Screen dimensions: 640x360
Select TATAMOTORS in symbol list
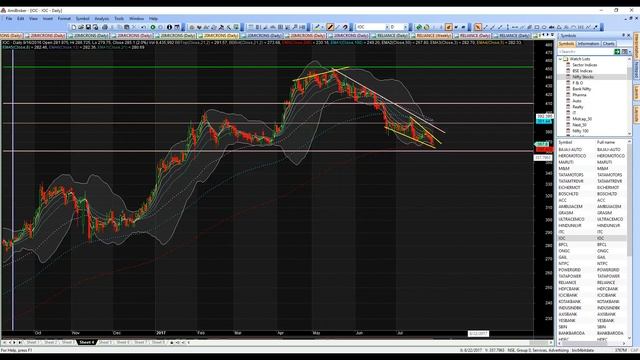pyautogui.click(x=571, y=175)
